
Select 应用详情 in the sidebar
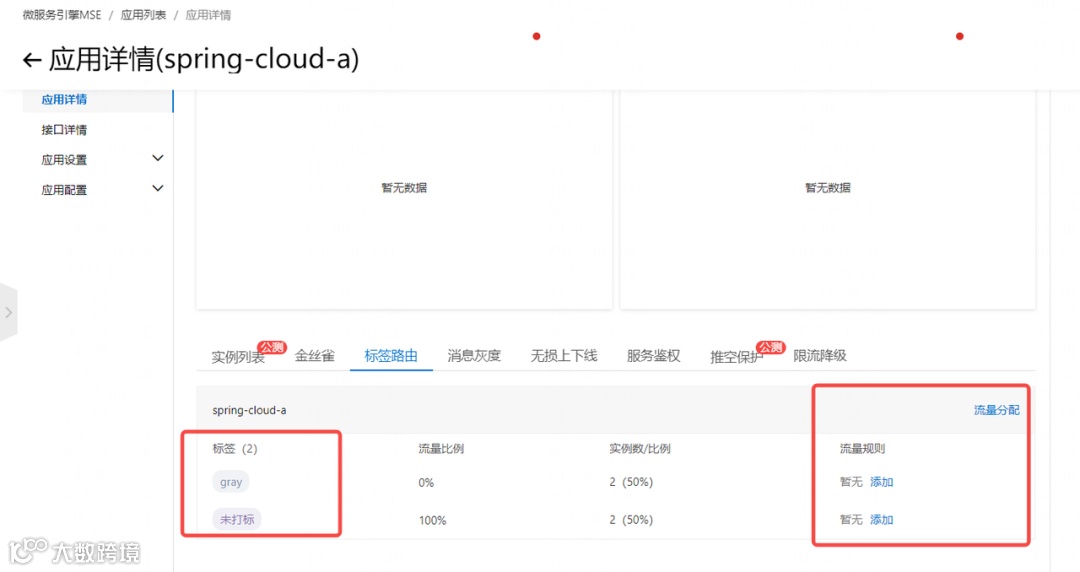pyautogui.click(x=64, y=99)
